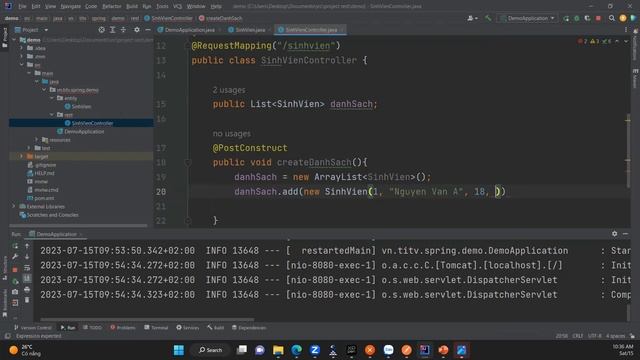This screenshot has width=640, height=360.
Task: Open Search Everywhere magnifier
Action: pos(611,18)
